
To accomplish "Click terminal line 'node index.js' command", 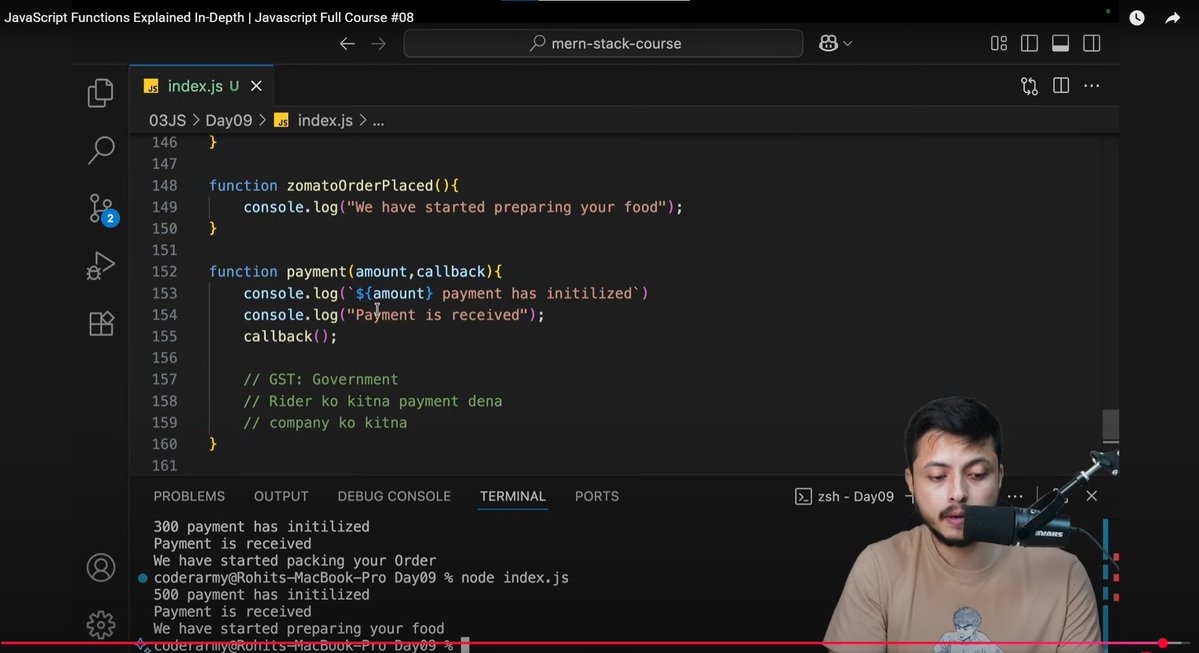I will (515, 578).
